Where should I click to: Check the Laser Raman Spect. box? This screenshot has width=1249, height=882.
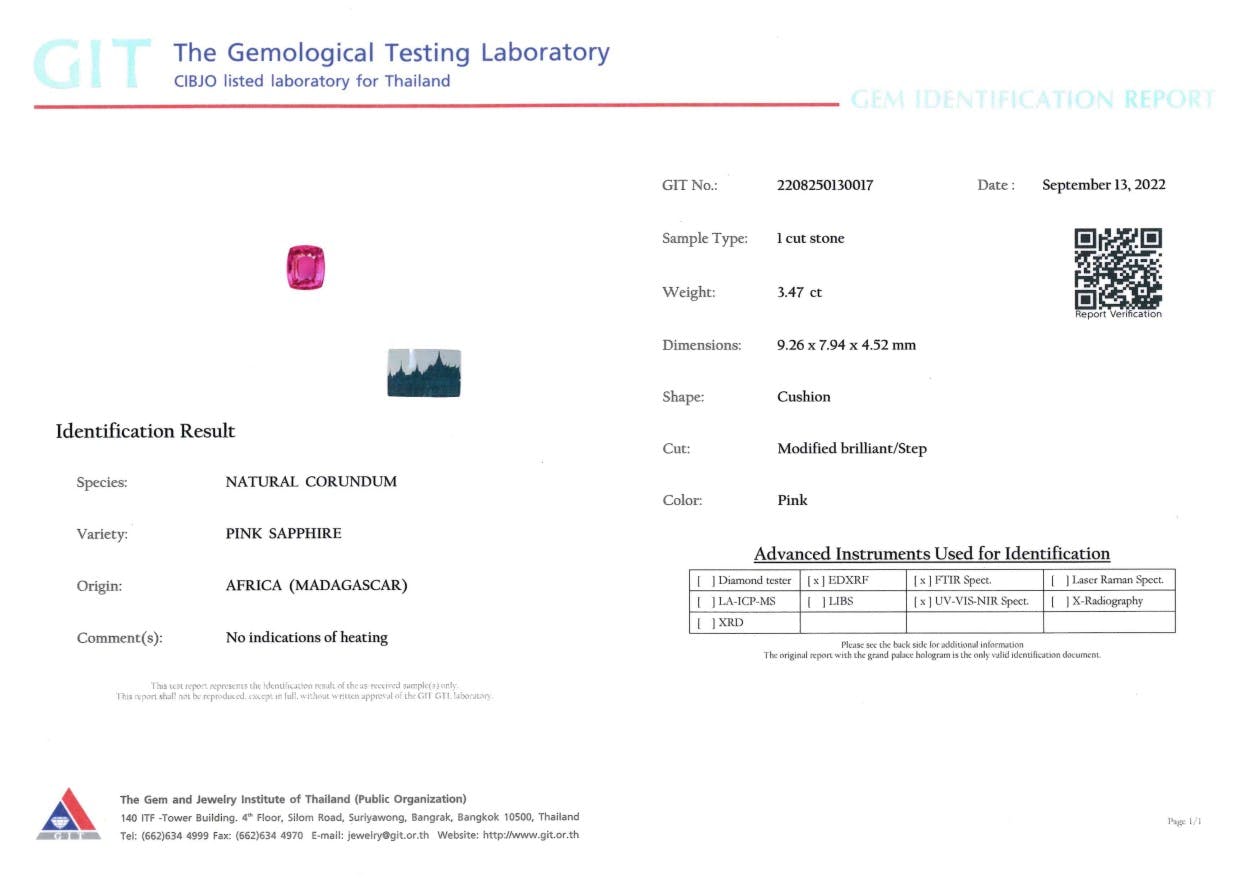[1059, 581]
